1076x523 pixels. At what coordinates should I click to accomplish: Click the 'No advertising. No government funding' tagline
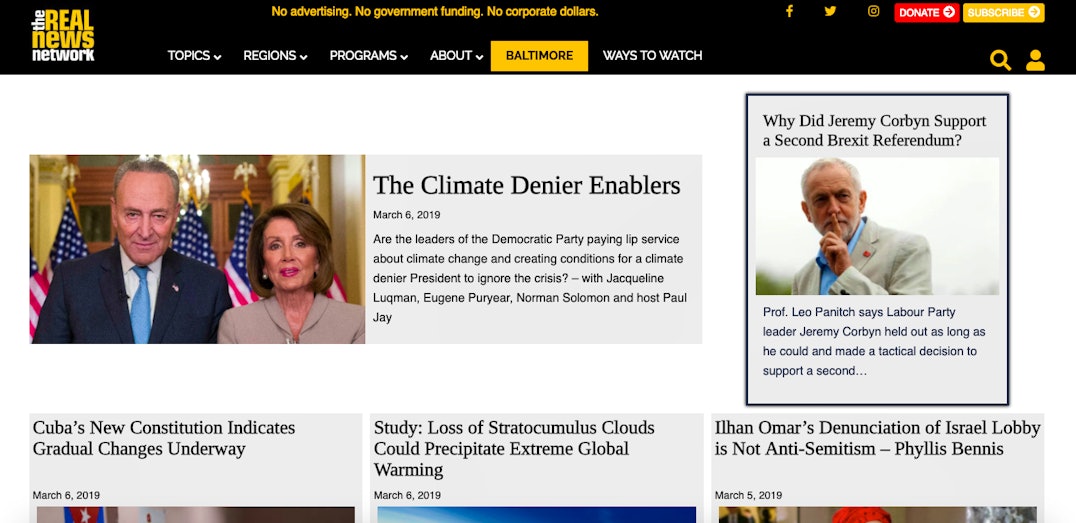click(434, 12)
